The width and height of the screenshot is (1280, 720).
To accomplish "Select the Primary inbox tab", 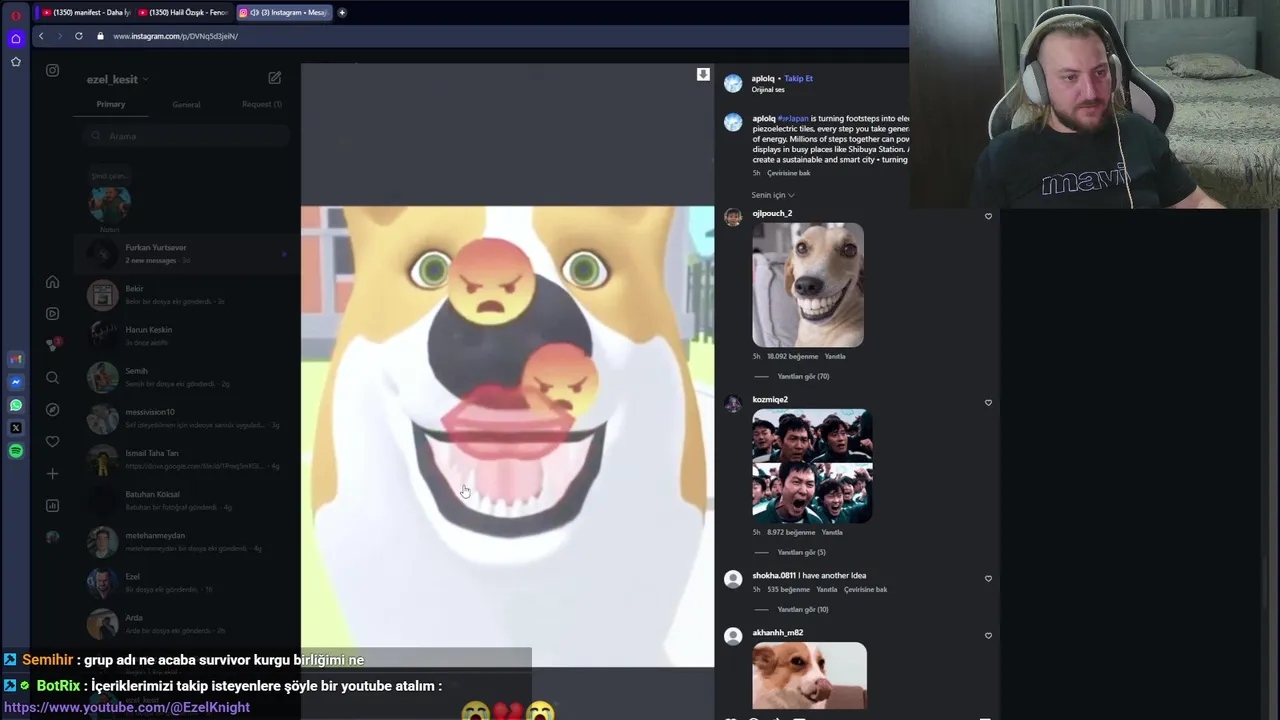I will [x=111, y=104].
